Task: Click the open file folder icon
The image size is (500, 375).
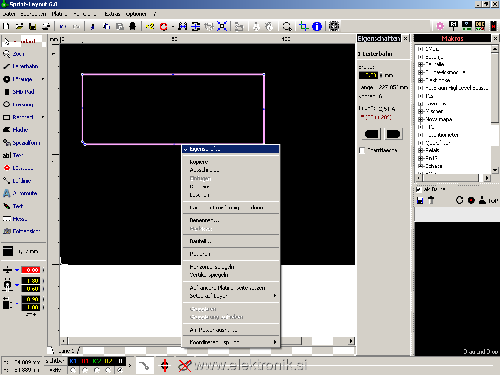Action: pos(19,26)
